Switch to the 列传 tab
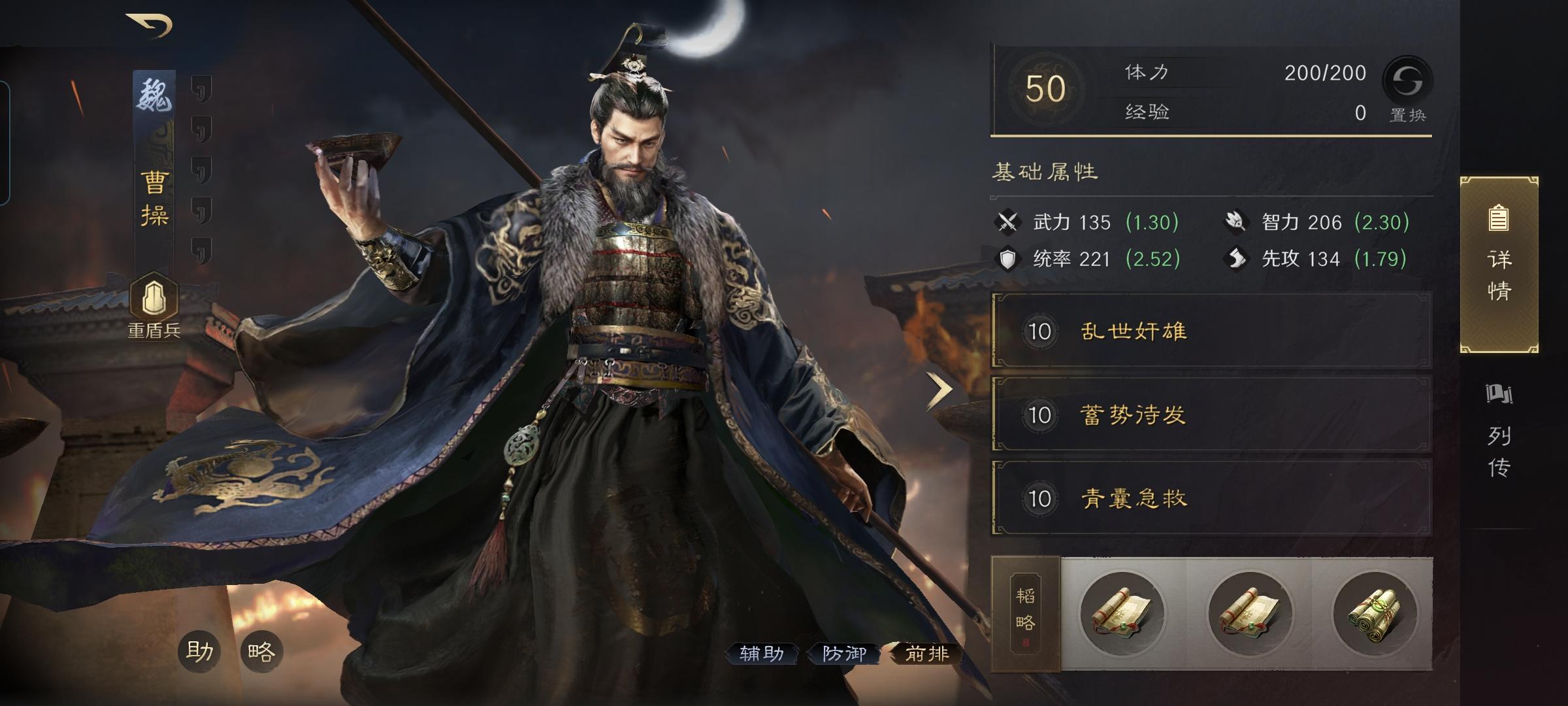This screenshot has width=1568, height=706. [1499, 431]
